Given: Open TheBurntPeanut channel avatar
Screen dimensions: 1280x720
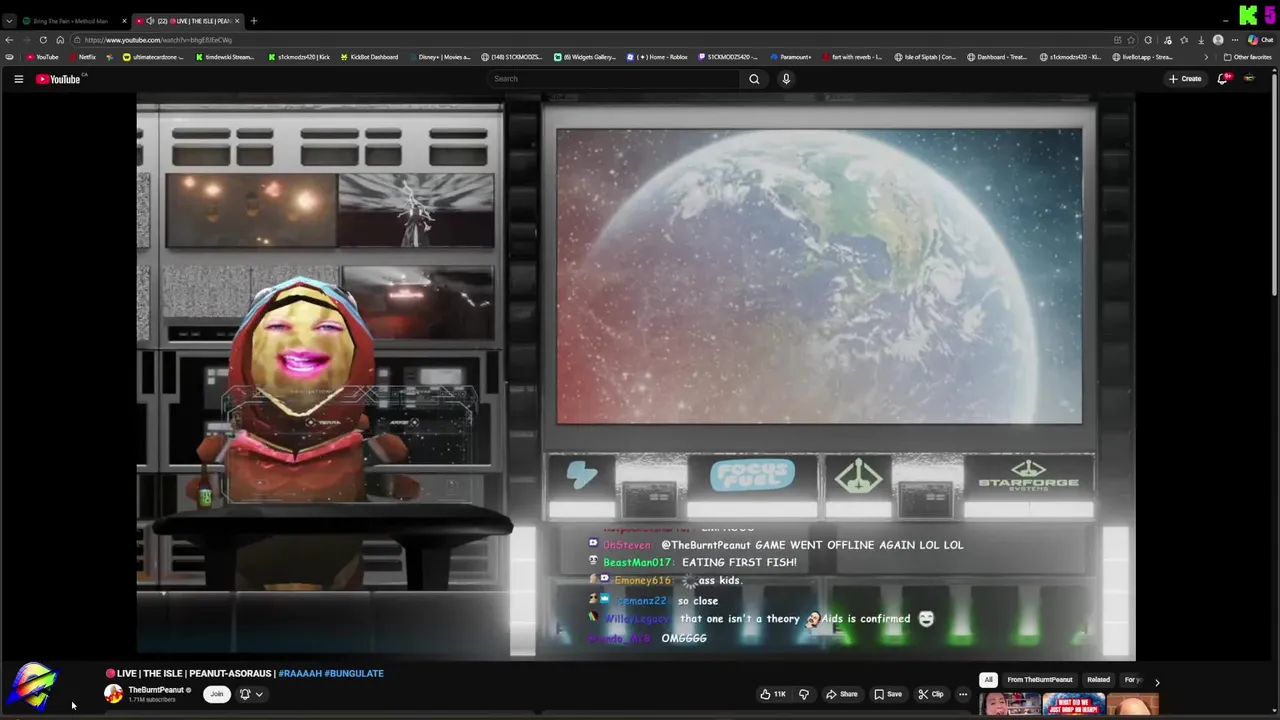Looking at the screenshot, I should pyautogui.click(x=114, y=694).
